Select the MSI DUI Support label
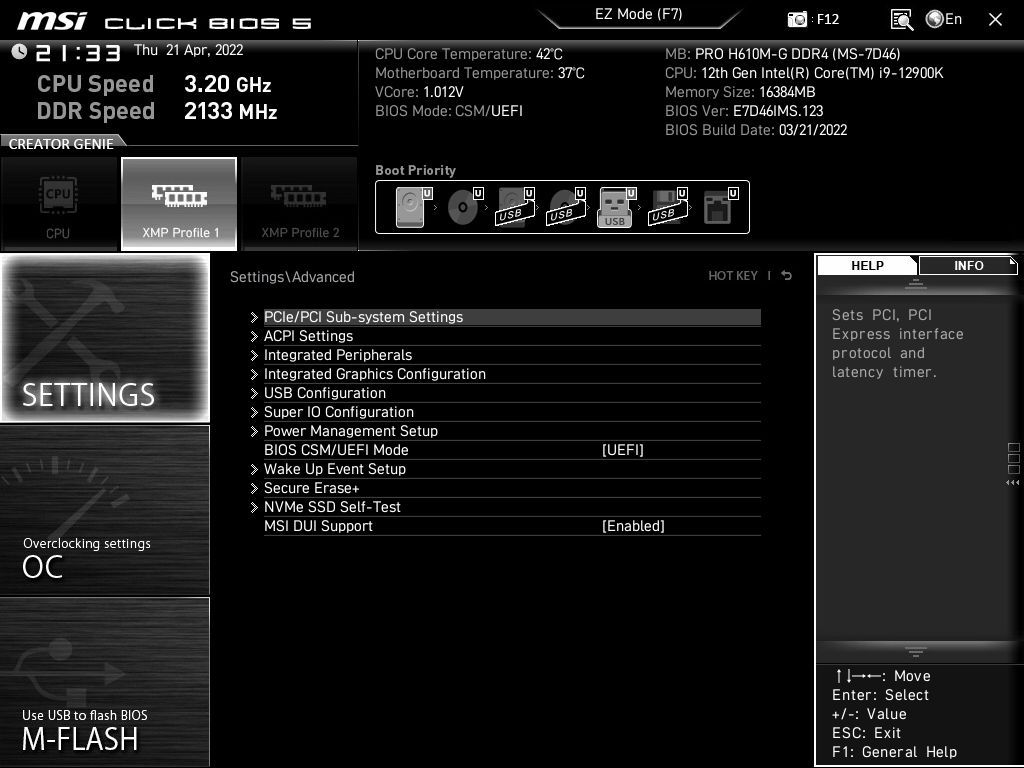This screenshot has width=1024, height=768. point(318,526)
